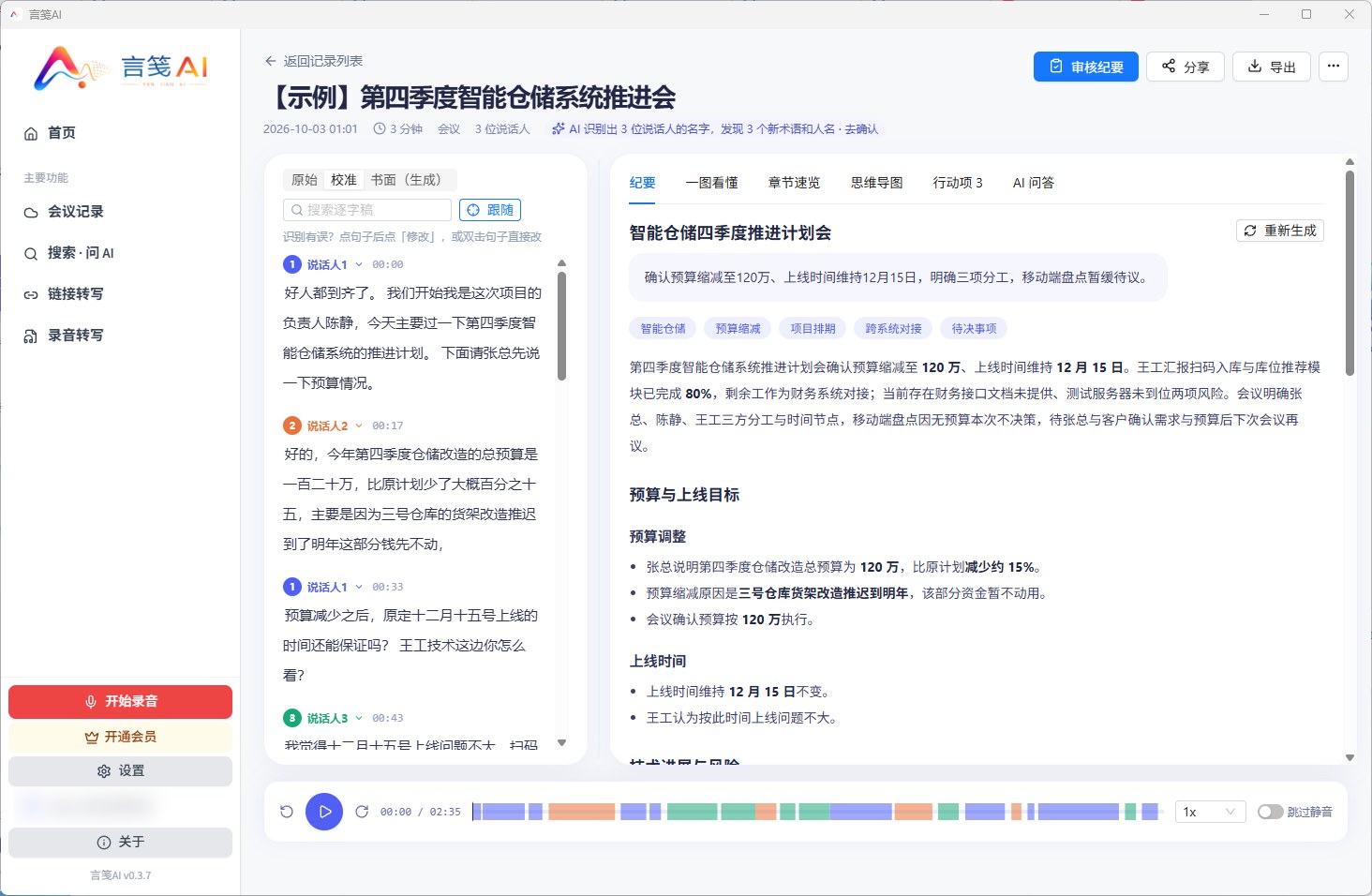Click speaker badge 2 for 说话人2
The width and height of the screenshot is (1372, 896).
tap(292, 426)
